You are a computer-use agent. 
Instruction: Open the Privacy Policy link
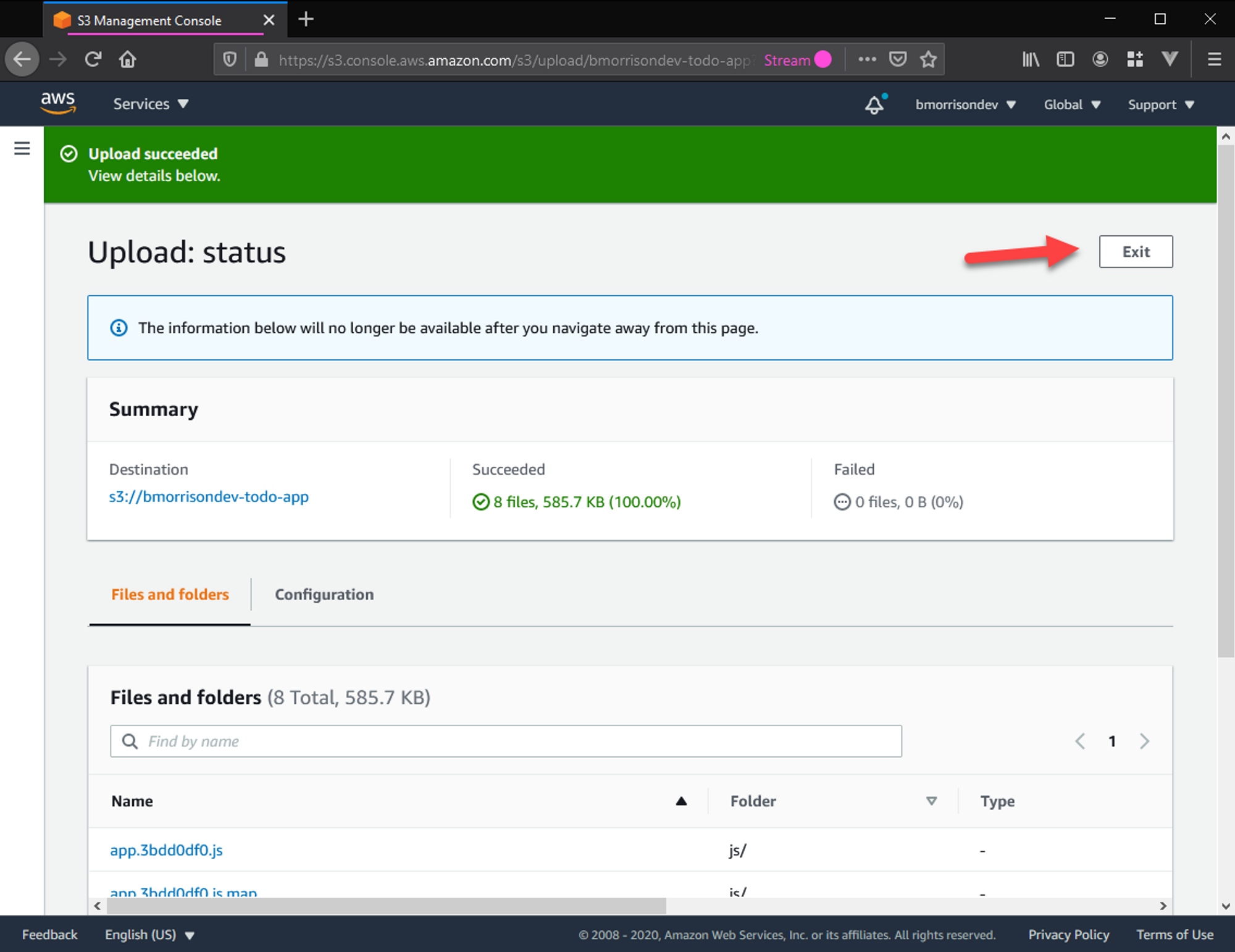(1068, 934)
